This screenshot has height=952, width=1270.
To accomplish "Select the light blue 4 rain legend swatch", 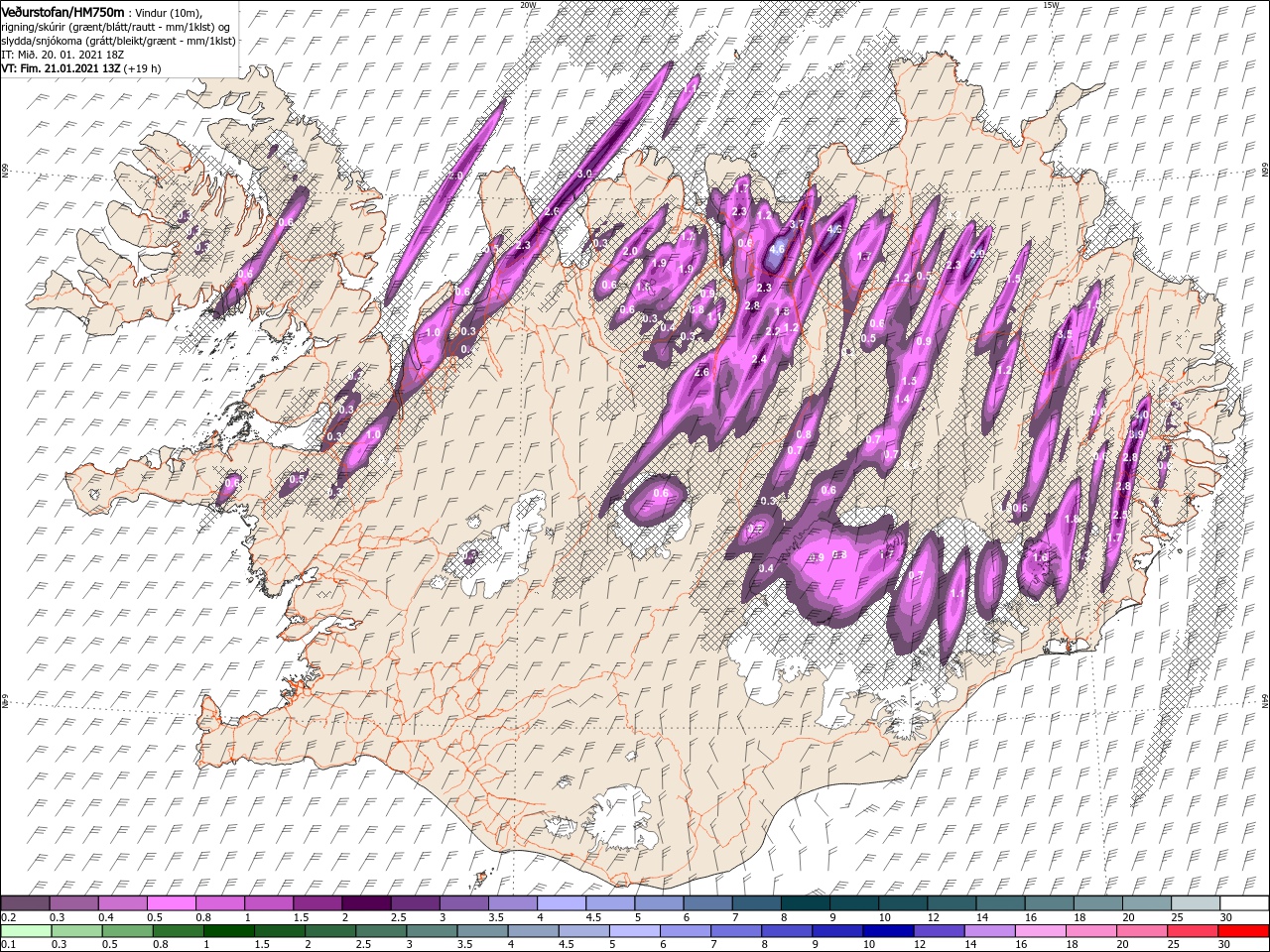I will (532, 931).
